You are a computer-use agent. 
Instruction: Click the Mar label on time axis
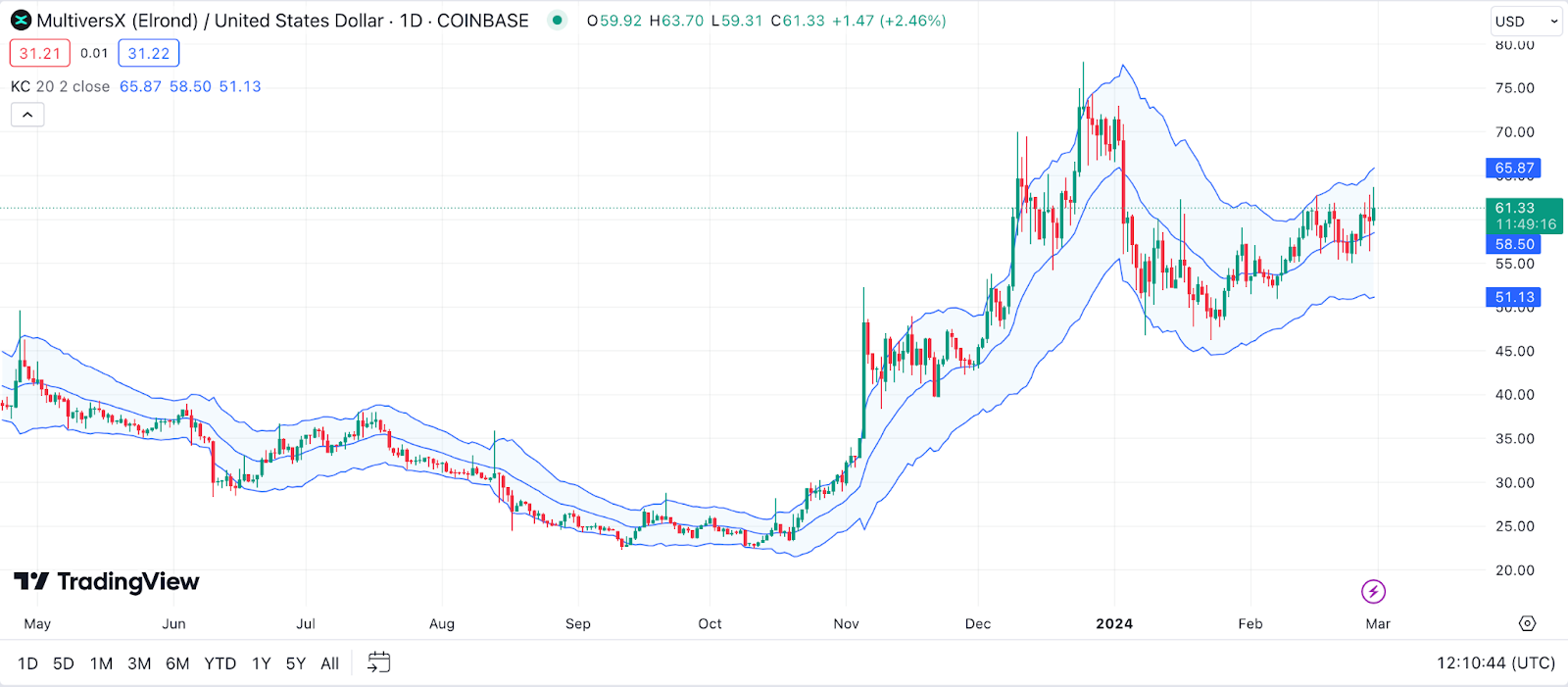1378,623
